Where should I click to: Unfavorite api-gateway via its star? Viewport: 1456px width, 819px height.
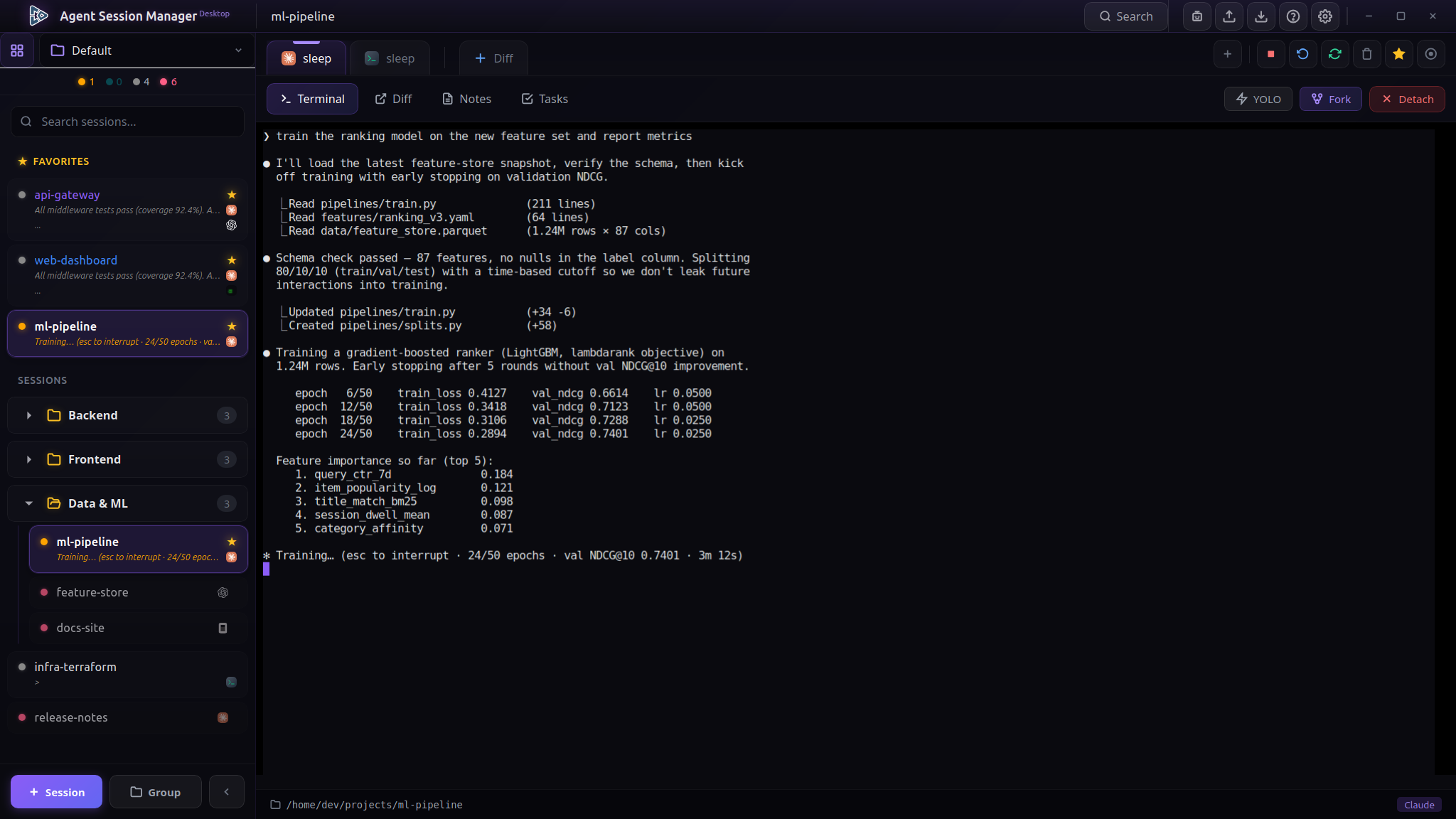pos(231,195)
